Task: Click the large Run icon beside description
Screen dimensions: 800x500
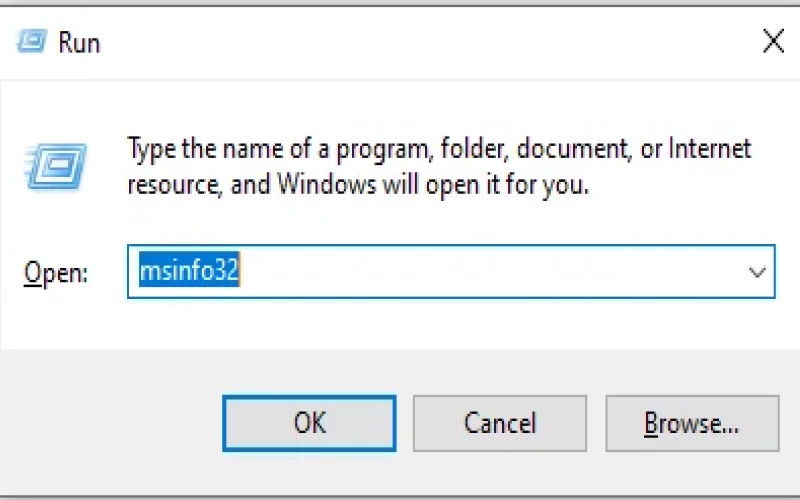Action: point(55,162)
